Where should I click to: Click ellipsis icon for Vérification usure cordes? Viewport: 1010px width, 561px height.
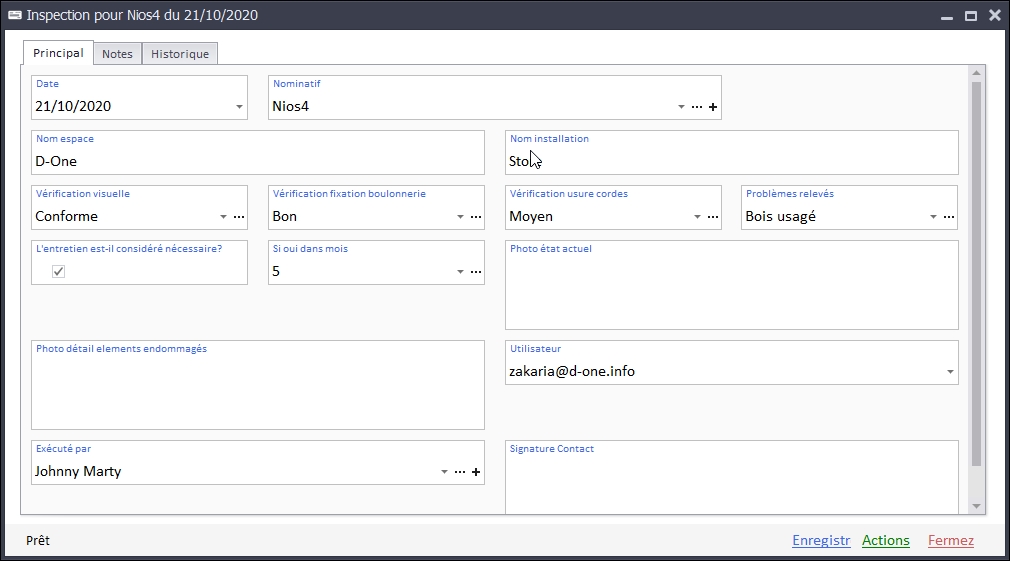[x=713, y=217]
